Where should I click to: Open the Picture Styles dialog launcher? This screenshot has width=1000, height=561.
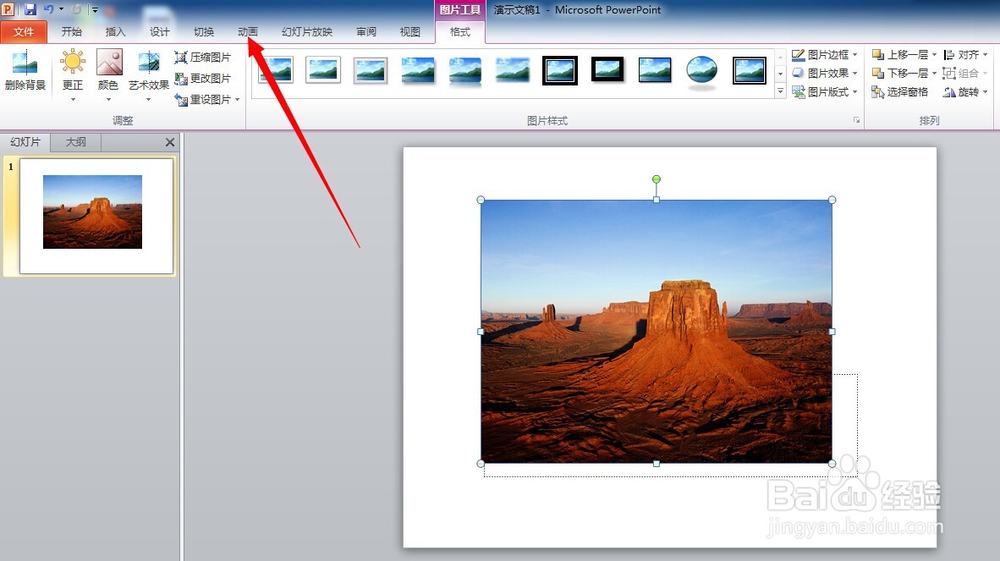click(x=857, y=120)
